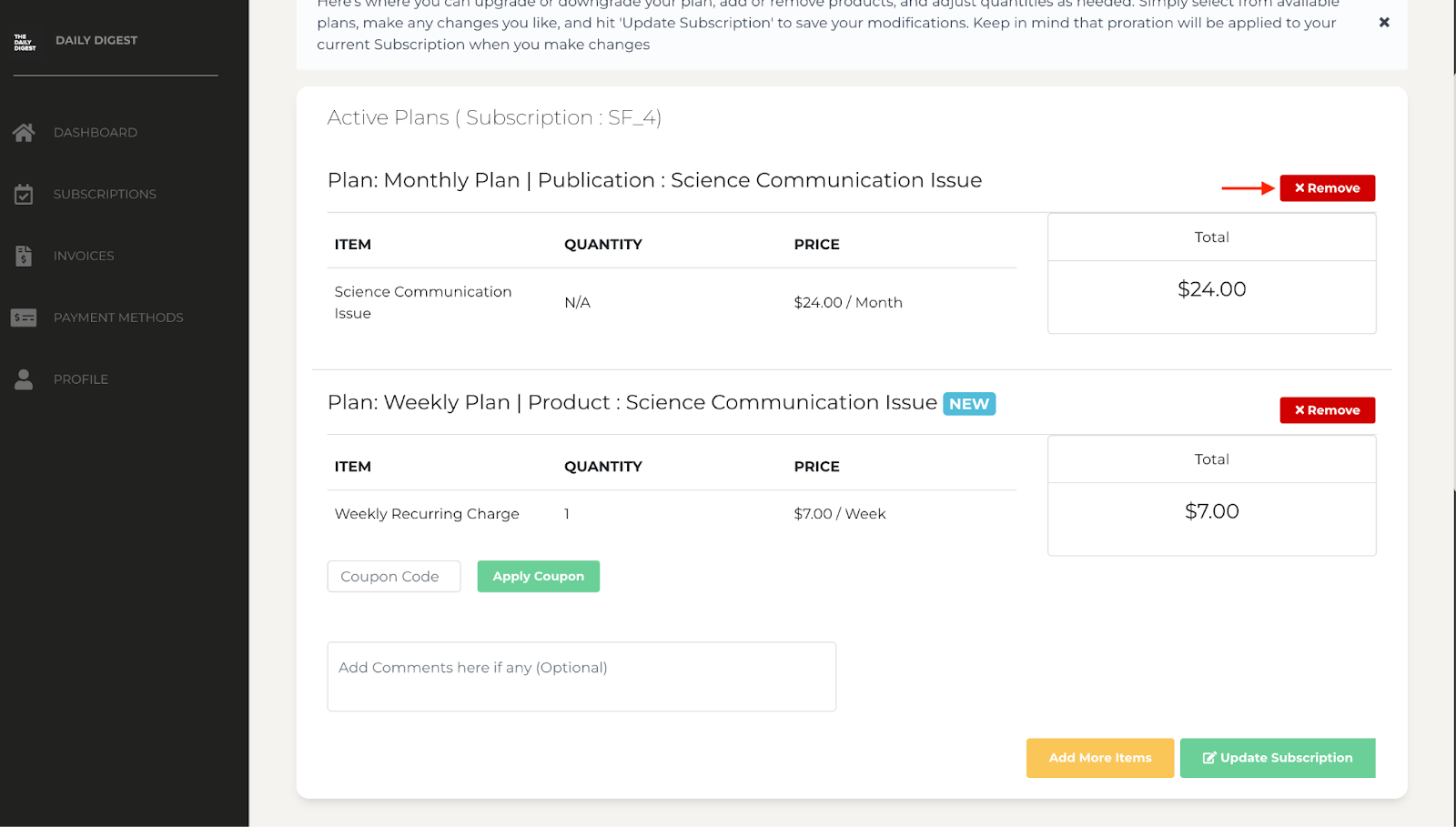Click the Invoices dollar-document icon

tap(24, 256)
